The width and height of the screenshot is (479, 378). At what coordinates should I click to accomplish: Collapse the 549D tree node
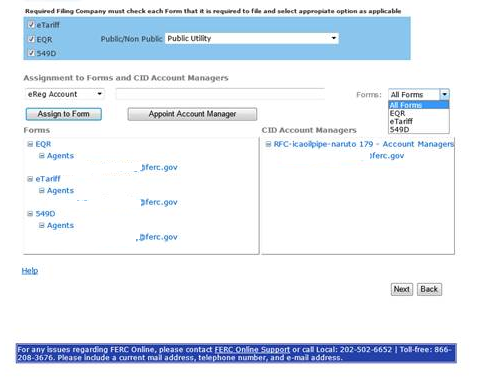coord(30,214)
